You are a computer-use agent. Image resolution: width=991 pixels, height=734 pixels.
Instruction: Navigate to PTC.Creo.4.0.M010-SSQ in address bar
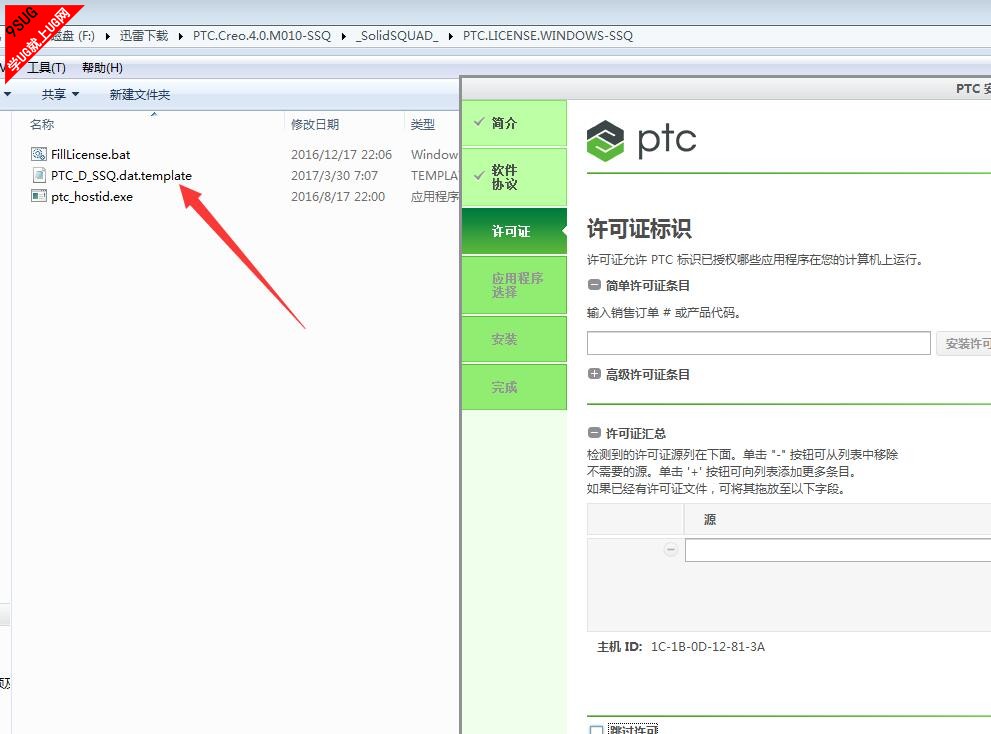click(x=262, y=35)
